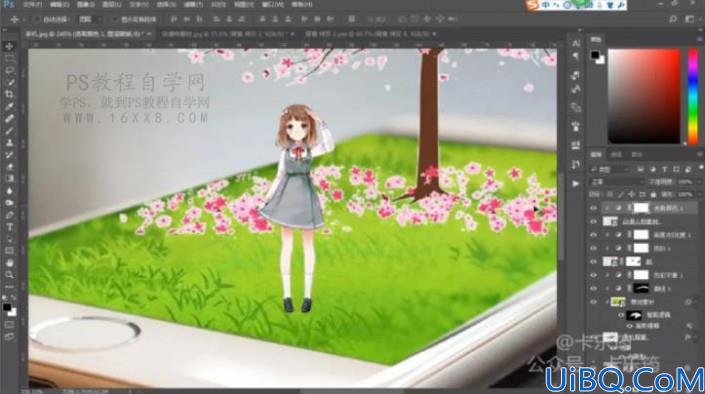The image size is (705, 394).
Task: Hide the topmost selected adjustment layer
Action: coord(593,208)
